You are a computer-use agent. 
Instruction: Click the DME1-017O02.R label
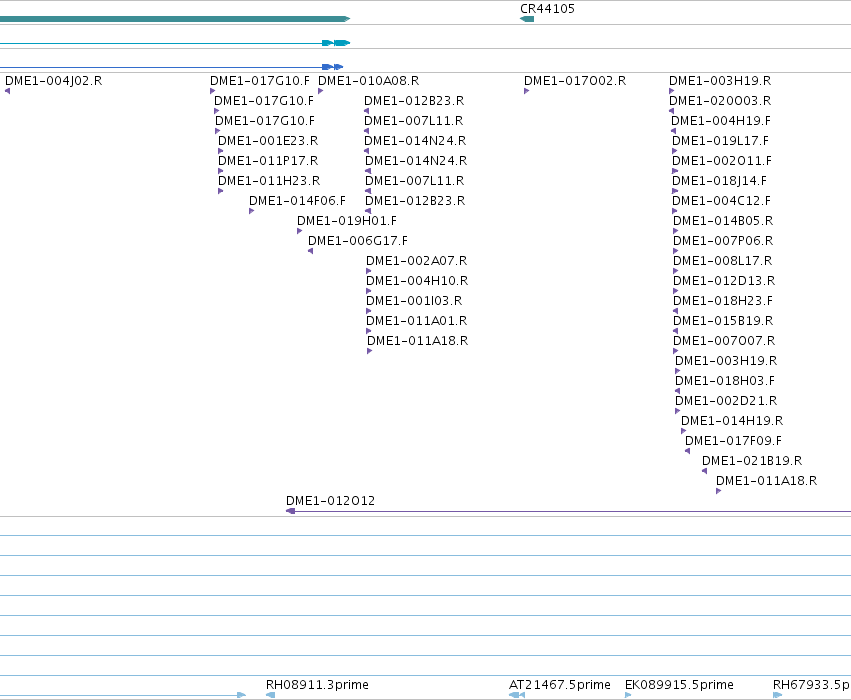575,81
